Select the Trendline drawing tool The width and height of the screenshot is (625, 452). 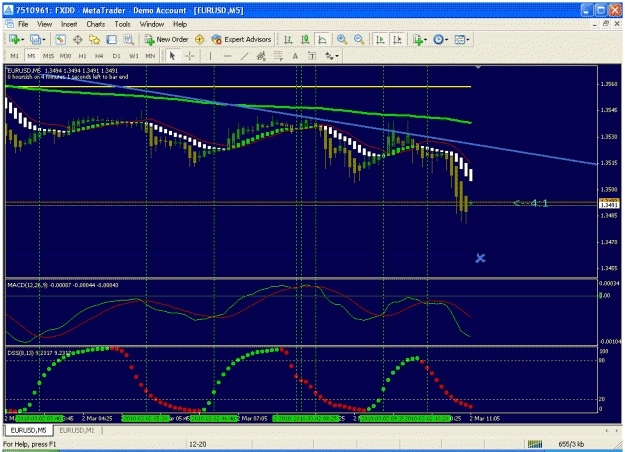(244, 56)
